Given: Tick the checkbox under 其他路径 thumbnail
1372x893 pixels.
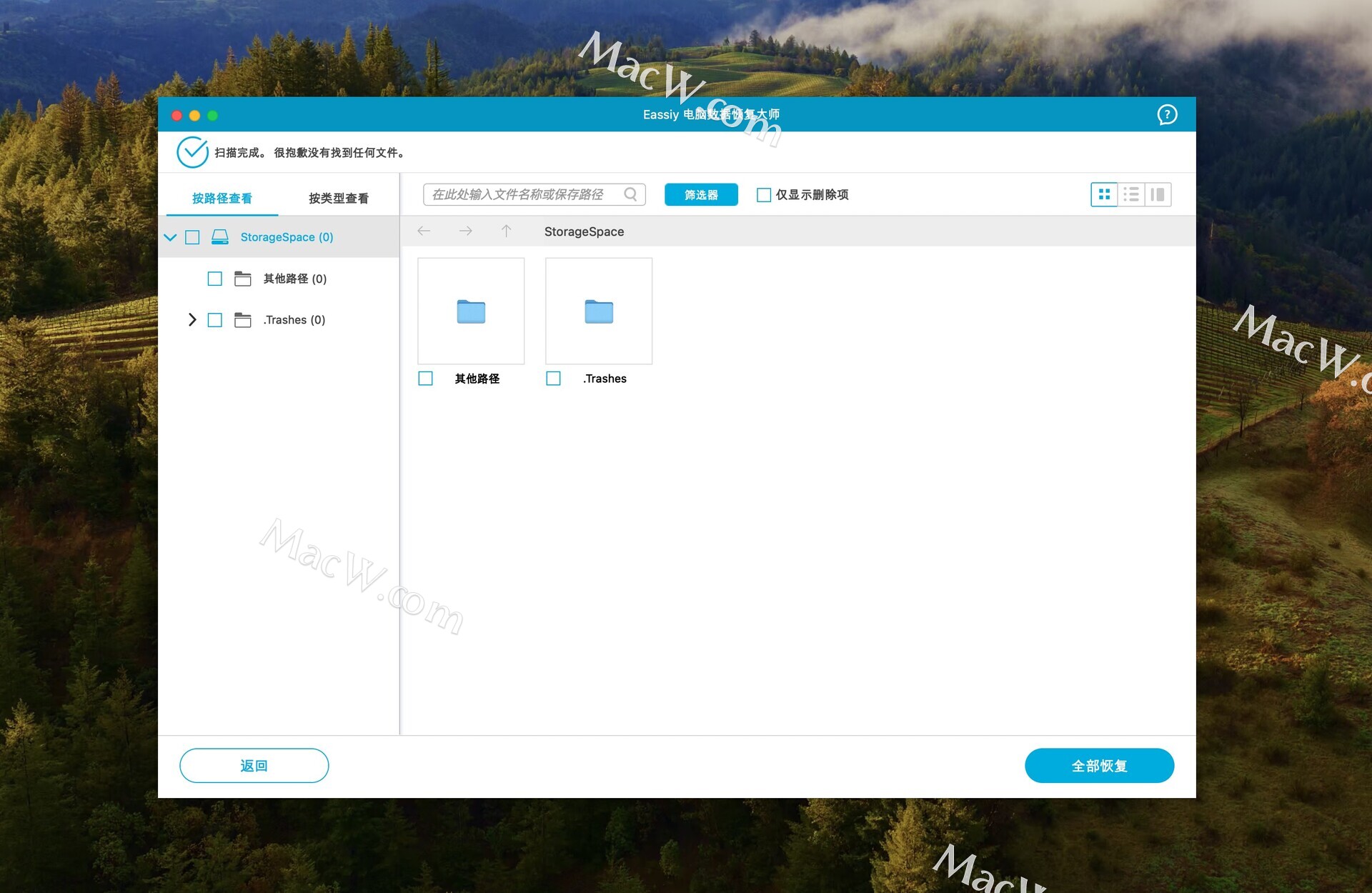Looking at the screenshot, I should (x=425, y=379).
